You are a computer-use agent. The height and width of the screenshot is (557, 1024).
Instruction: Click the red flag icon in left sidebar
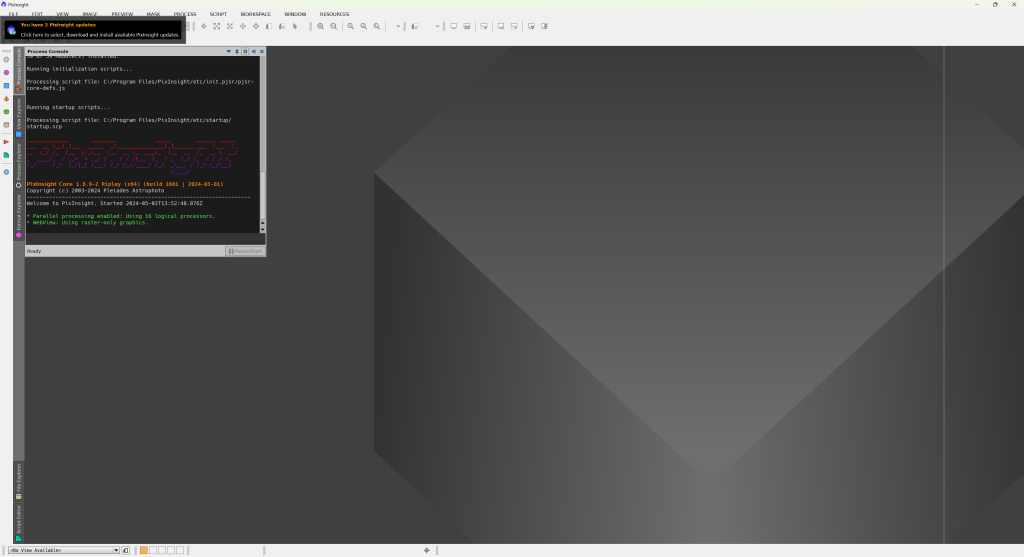pyautogui.click(x=6, y=142)
